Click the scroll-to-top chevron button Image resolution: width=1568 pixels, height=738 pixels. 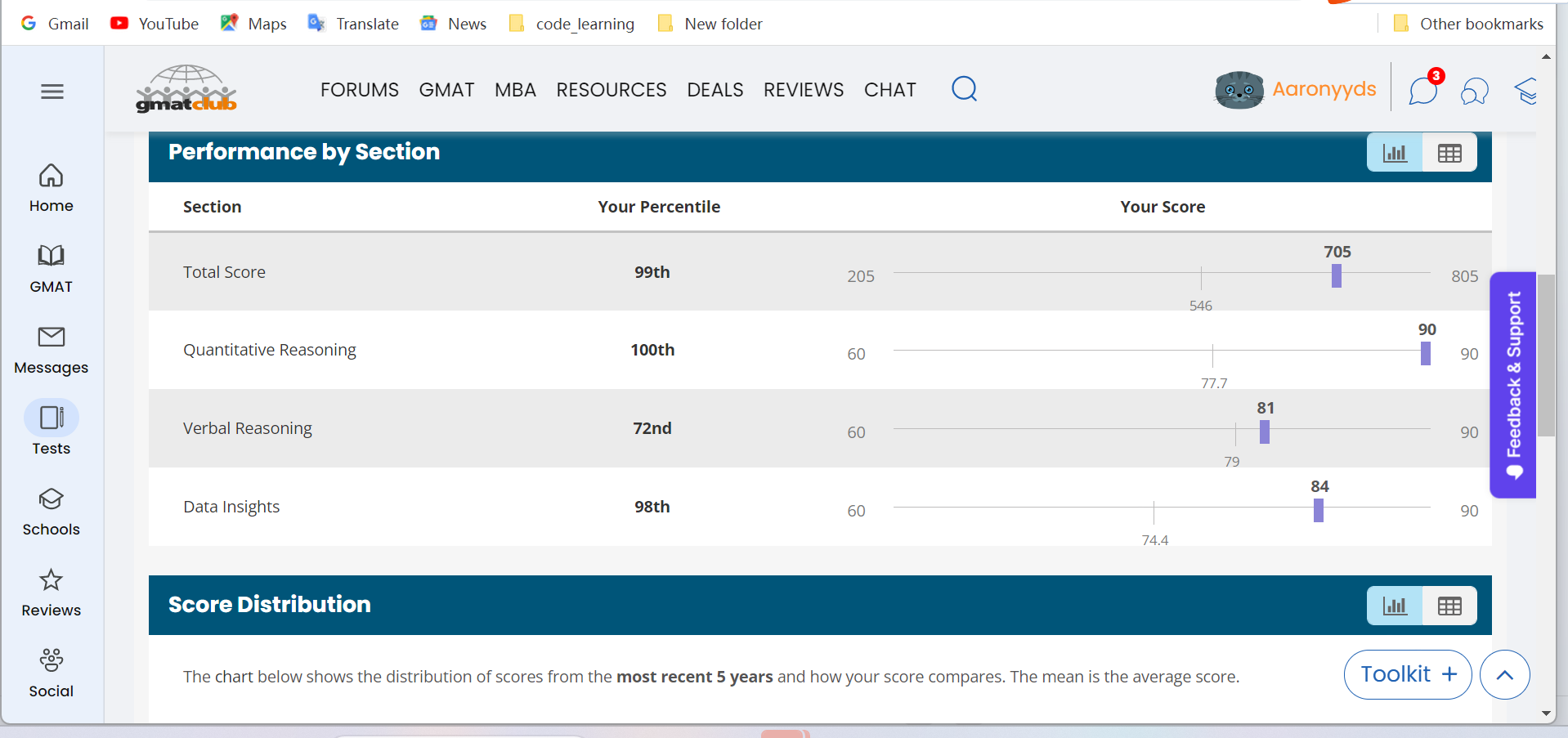[1504, 674]
